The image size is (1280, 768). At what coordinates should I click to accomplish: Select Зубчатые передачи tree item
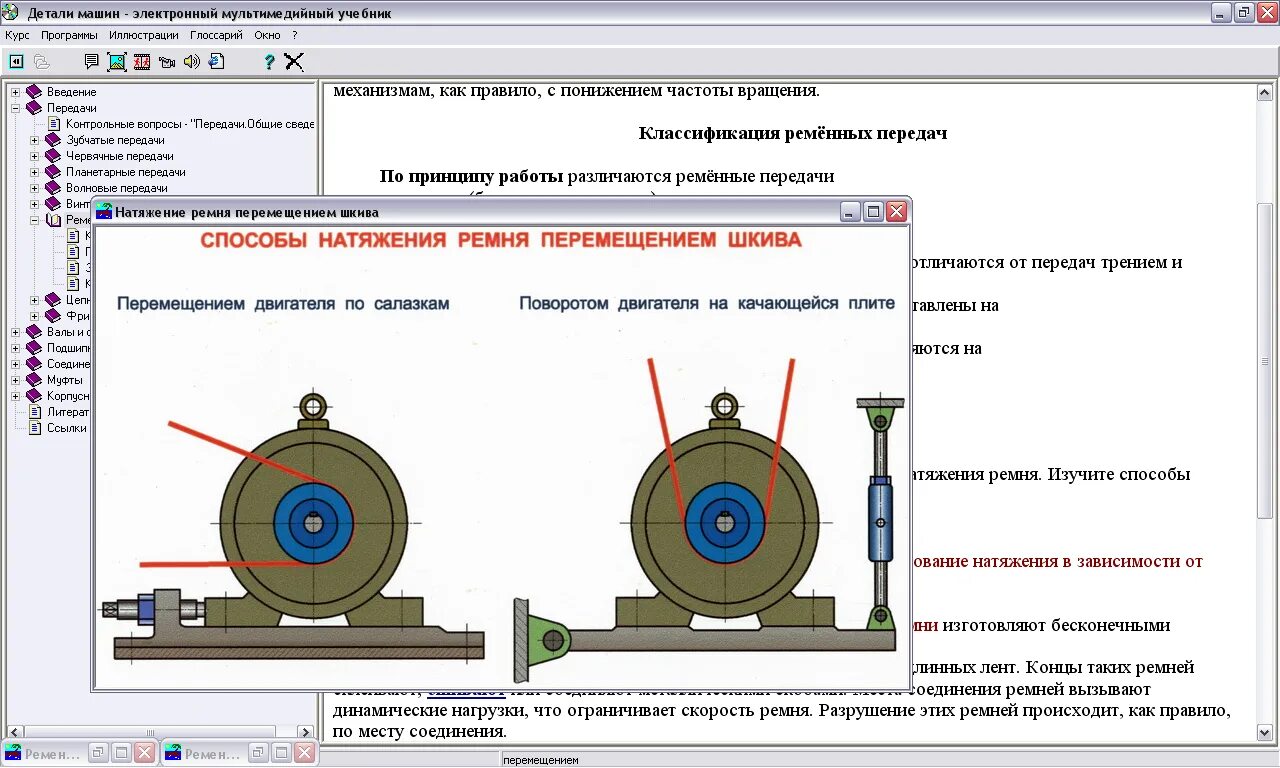click(x=115, y=140)
